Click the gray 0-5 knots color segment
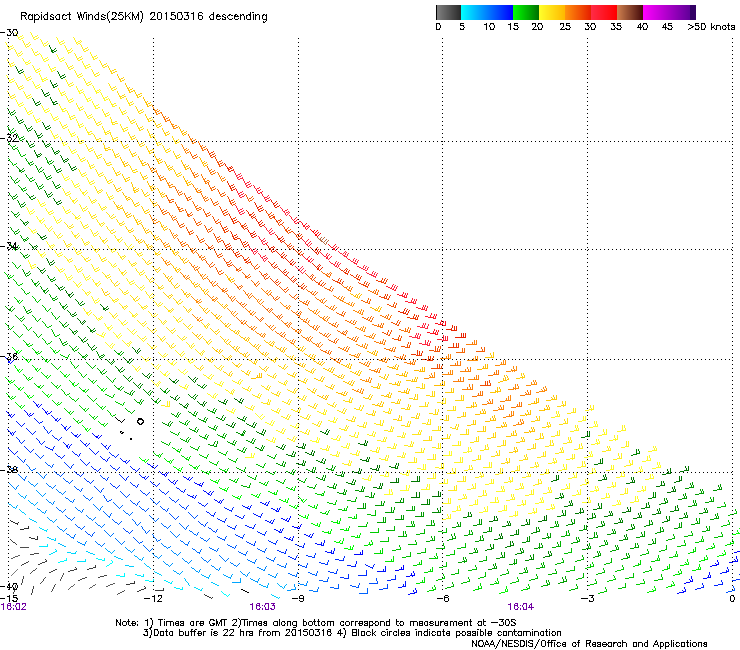The width and height of the screenshot is (740, 650). click(x=448, y=12)
